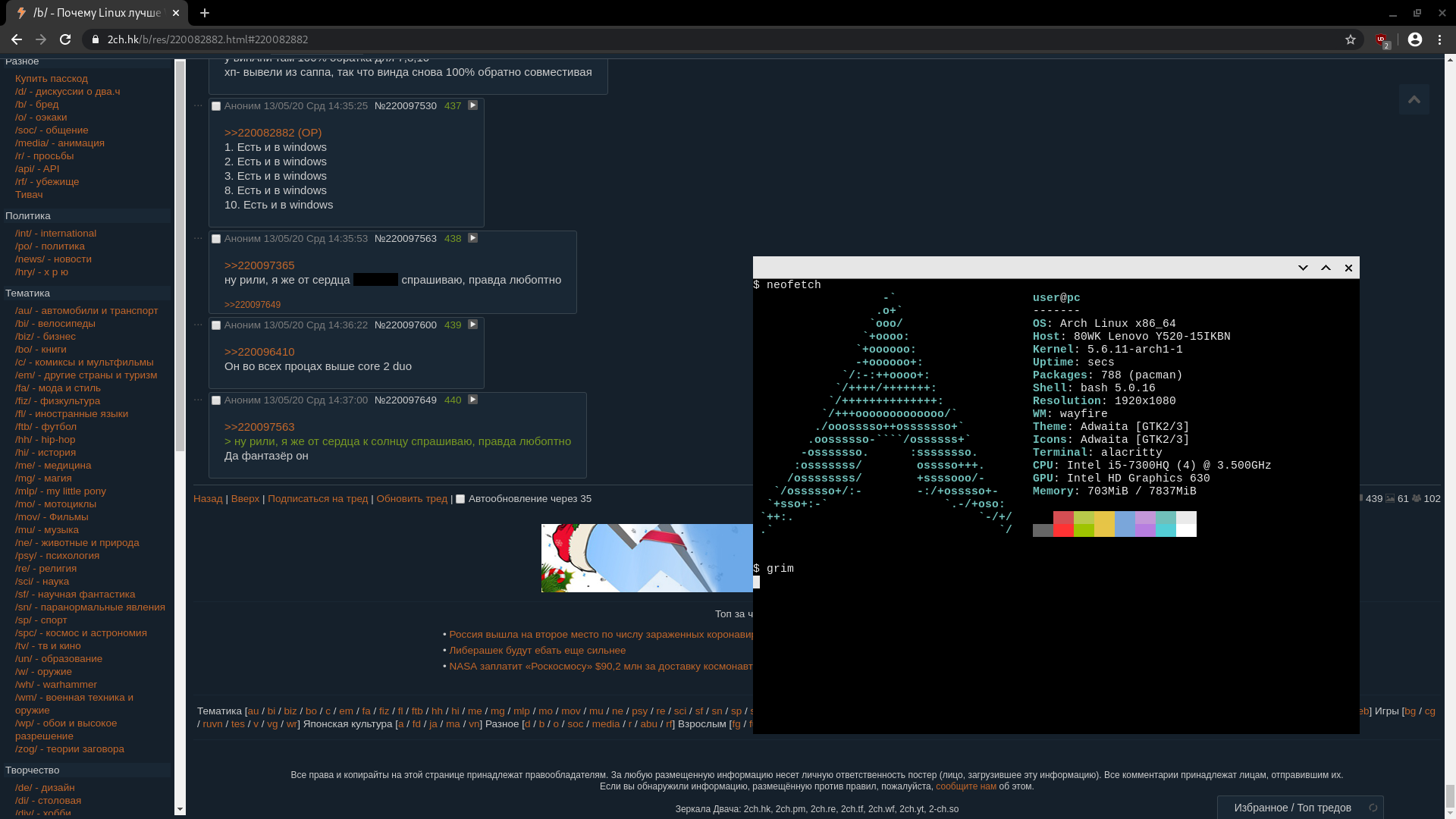Open options dots beside post №220097563
Viewport: 1456px width, 819px height.
(198, 237)
